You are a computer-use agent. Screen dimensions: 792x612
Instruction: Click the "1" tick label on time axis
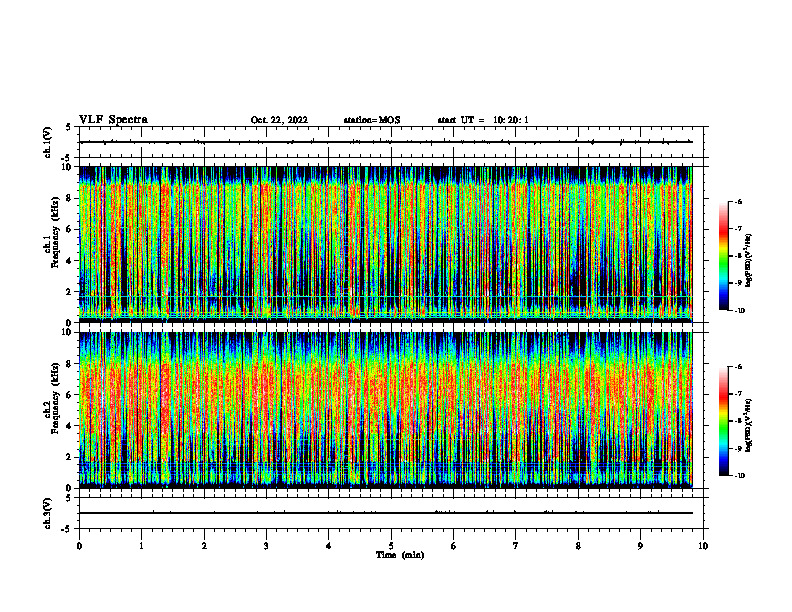tap(142, 546)
